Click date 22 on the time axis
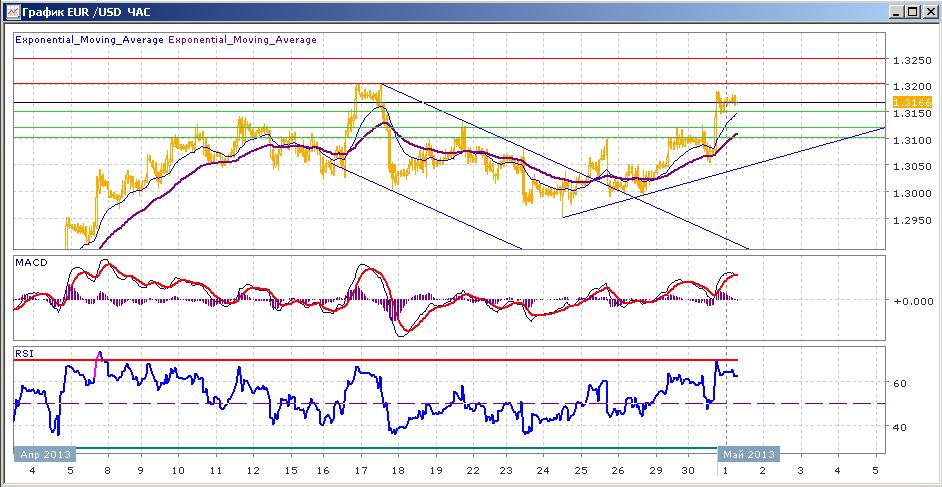 point(471,471)
